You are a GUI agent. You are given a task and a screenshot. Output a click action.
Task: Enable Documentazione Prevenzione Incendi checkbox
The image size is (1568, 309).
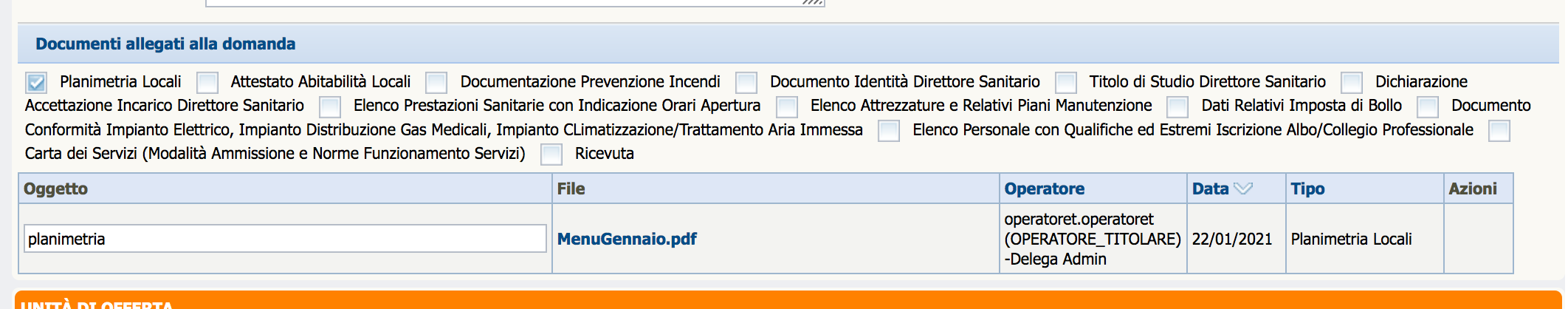click(436, 83)
